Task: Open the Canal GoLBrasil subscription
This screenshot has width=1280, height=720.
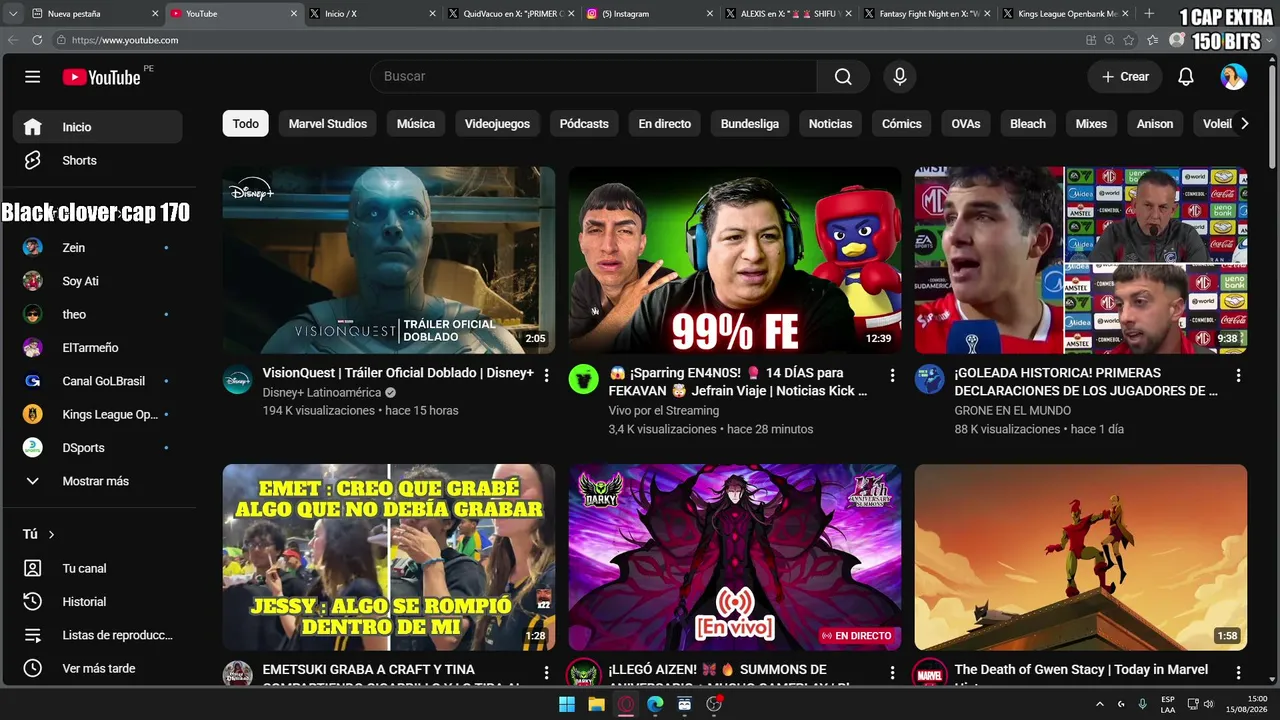Action: pyautogui.click(x=98, y=381)
